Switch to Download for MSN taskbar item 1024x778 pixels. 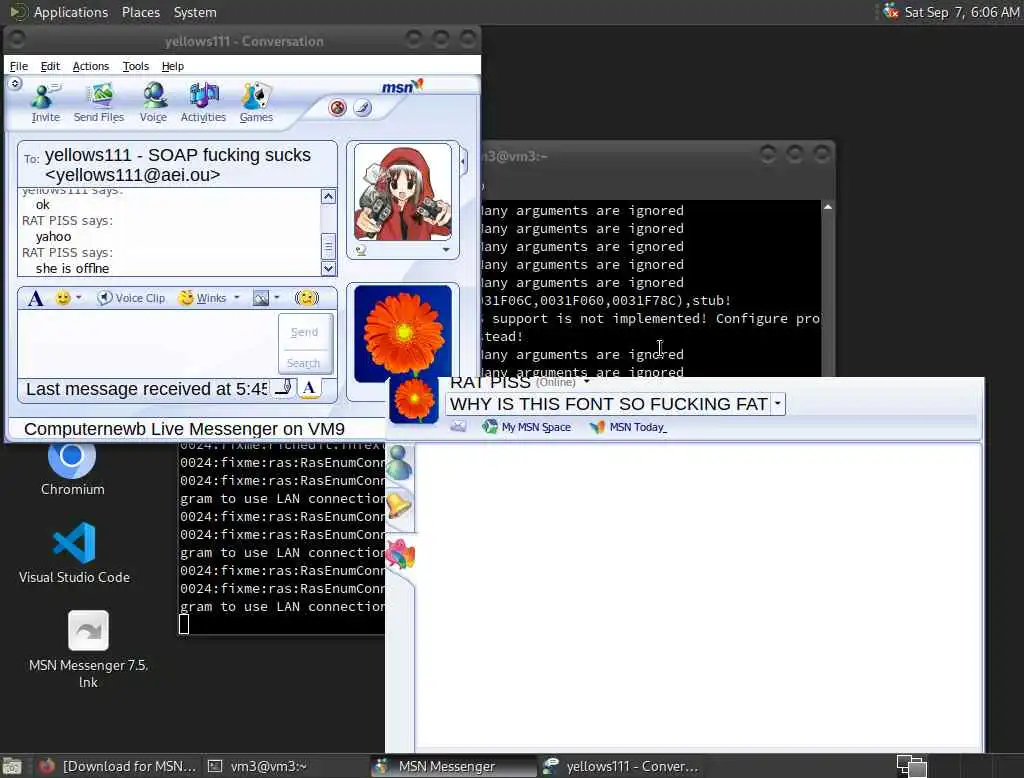point(117,766)
